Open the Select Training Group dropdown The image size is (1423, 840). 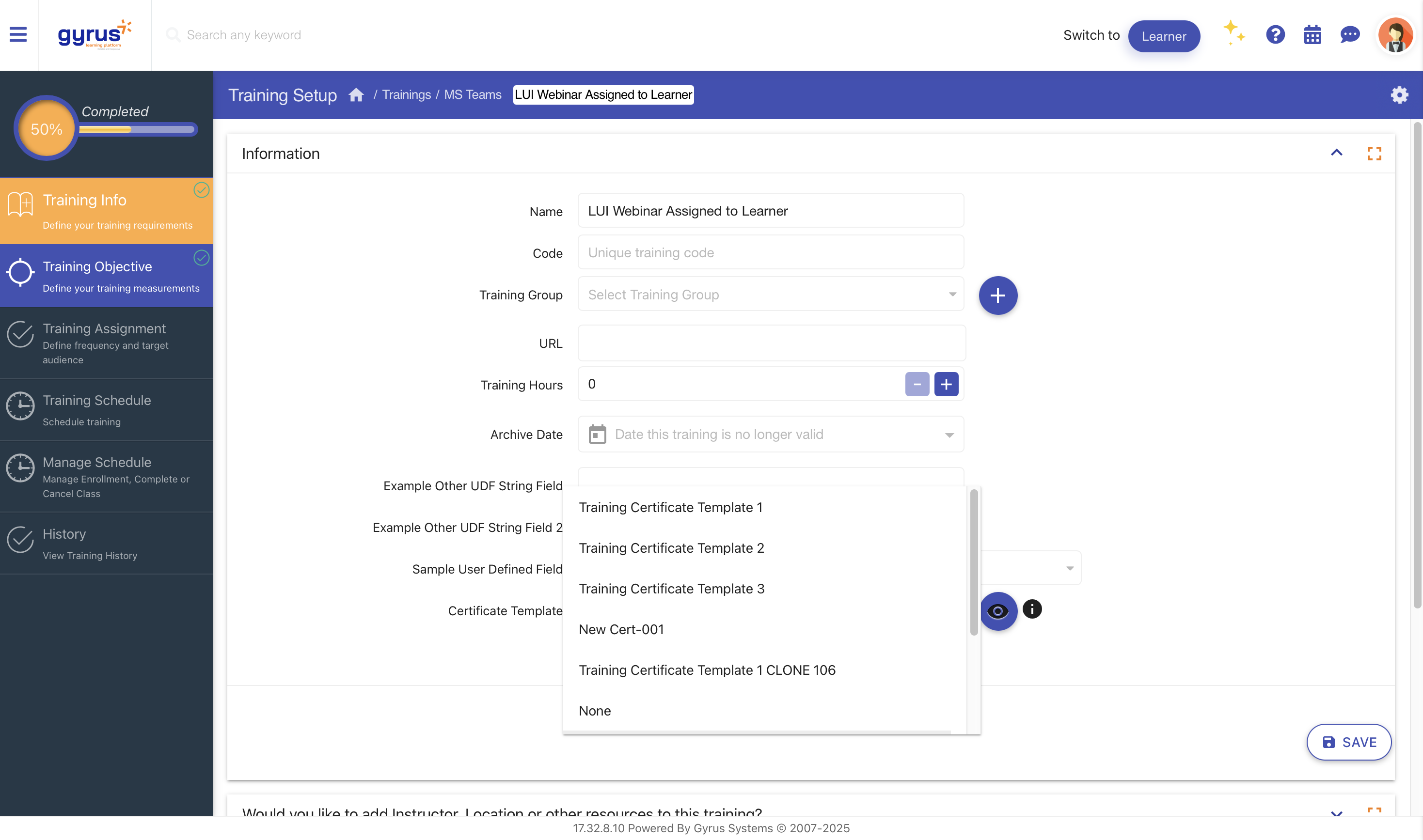click(770, 295)
